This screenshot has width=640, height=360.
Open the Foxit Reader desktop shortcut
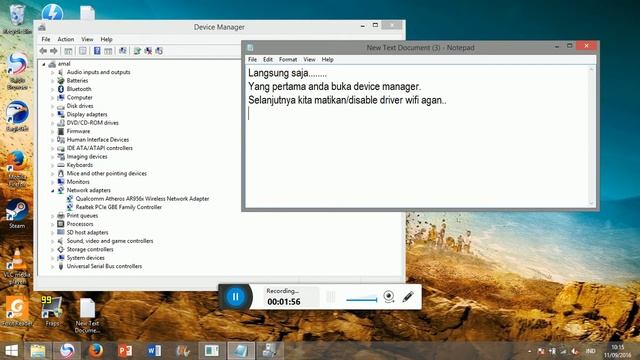[17, 311]
